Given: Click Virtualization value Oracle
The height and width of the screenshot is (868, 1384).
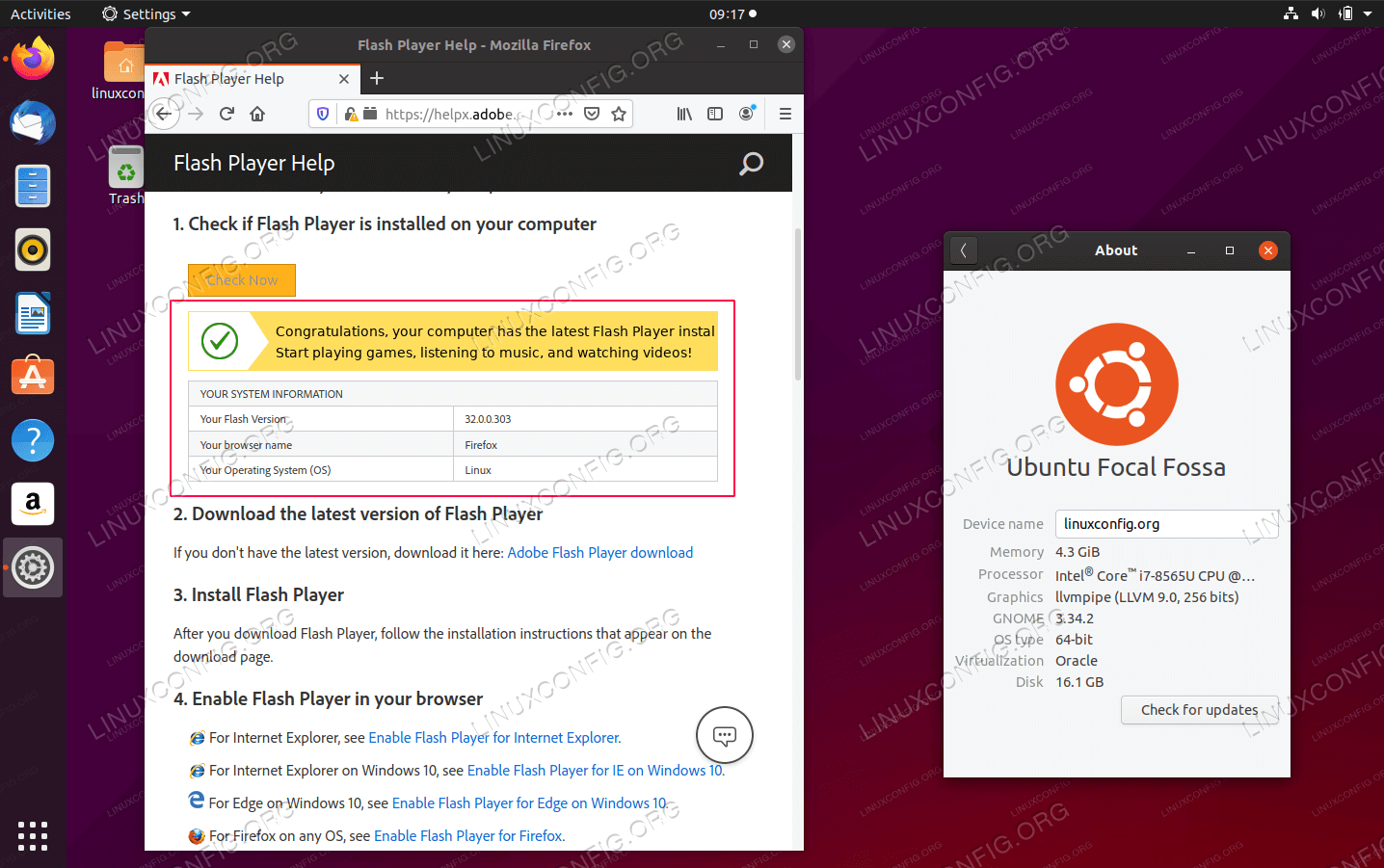Looking at the screenshot, I should [x=1077, y=661].
